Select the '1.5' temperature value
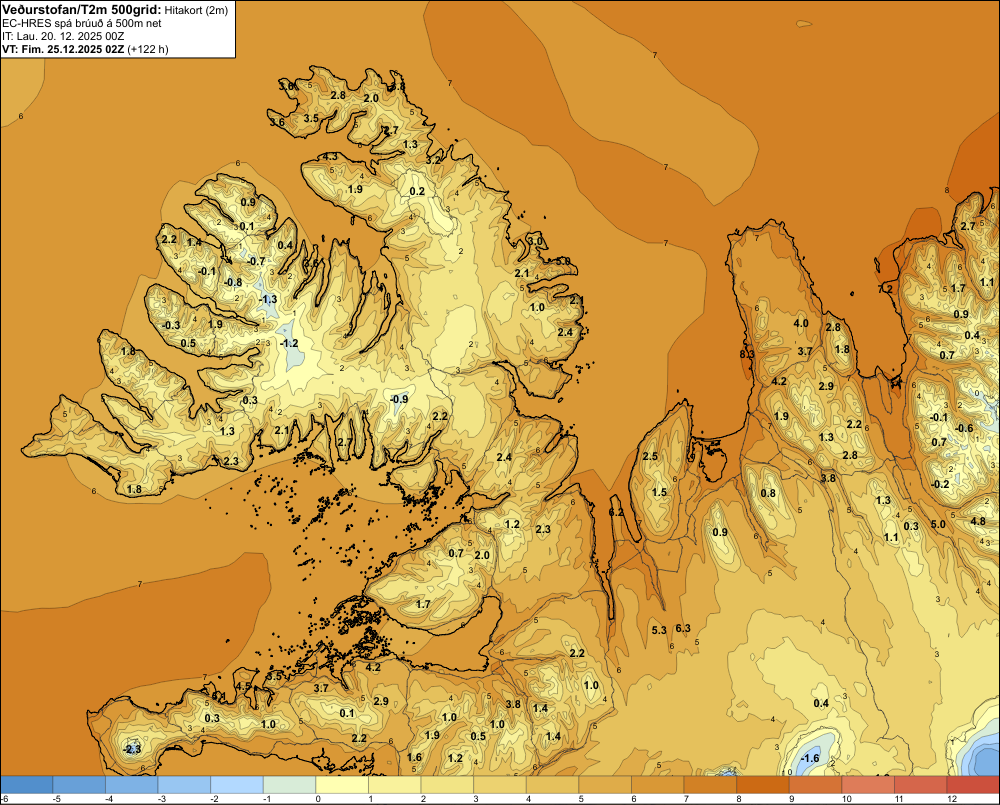1000x805 pixels. pos(659,492)
